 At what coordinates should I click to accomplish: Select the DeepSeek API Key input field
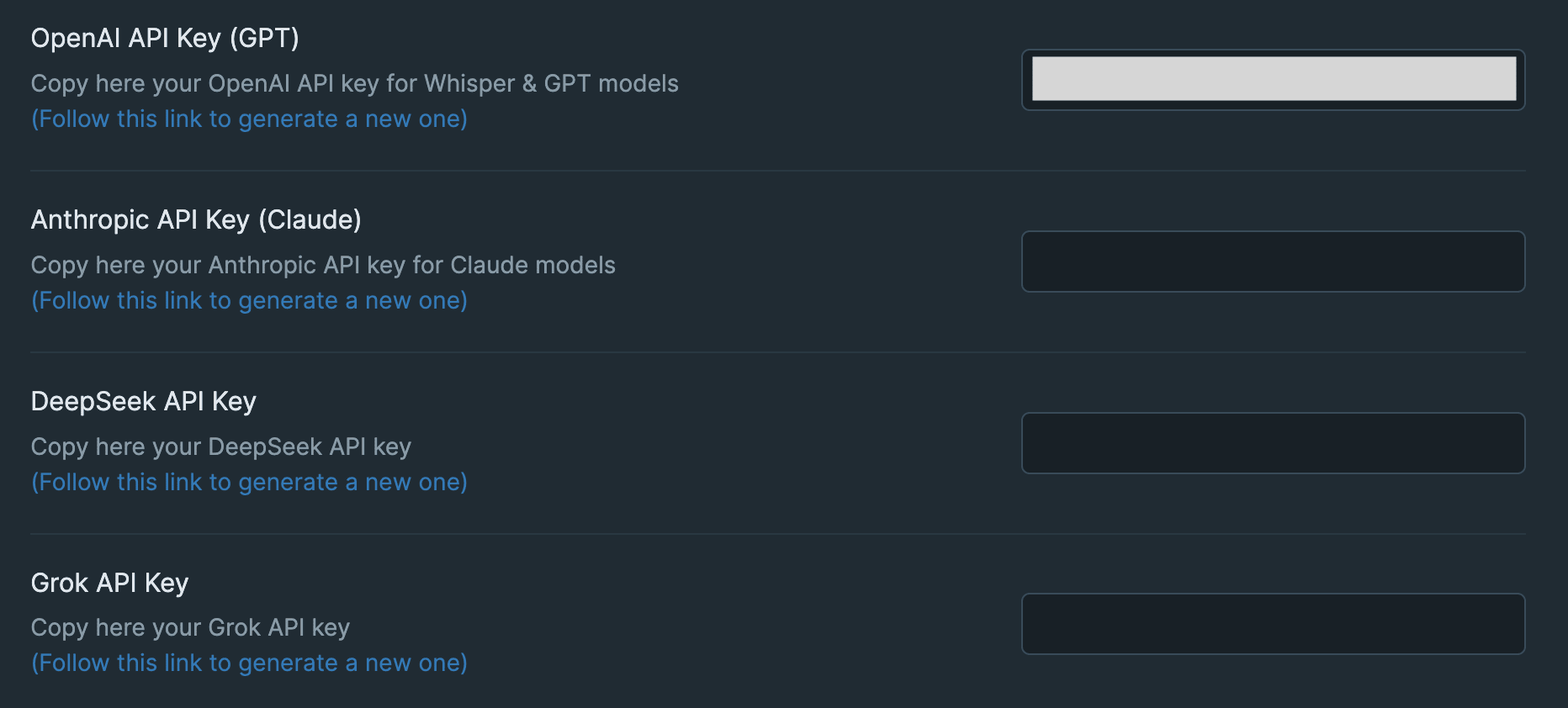[1273, 443]
